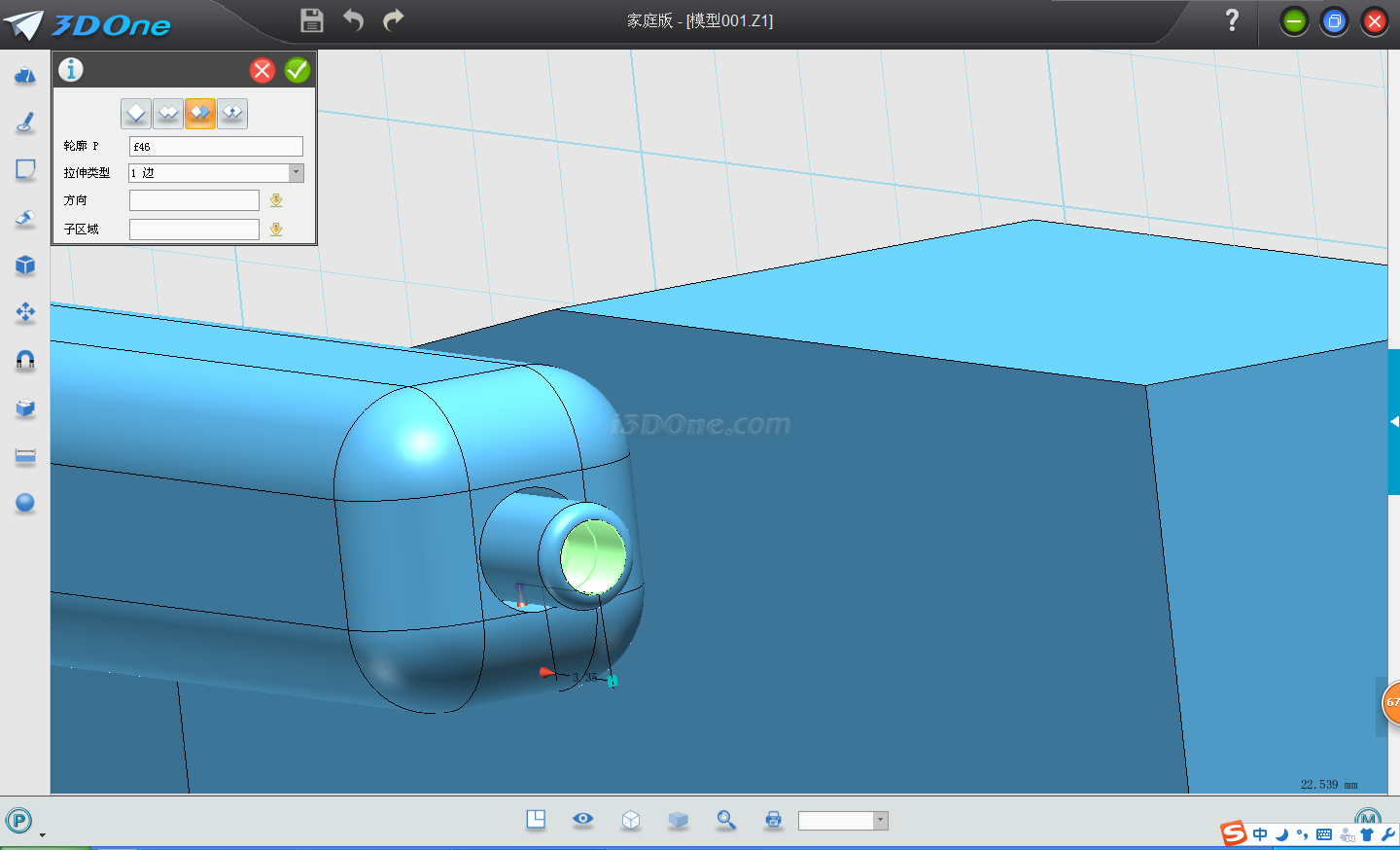This screenshot has width=1400, height=850.
Task: Click the blue sphere material icon
Action: [25, 503]
